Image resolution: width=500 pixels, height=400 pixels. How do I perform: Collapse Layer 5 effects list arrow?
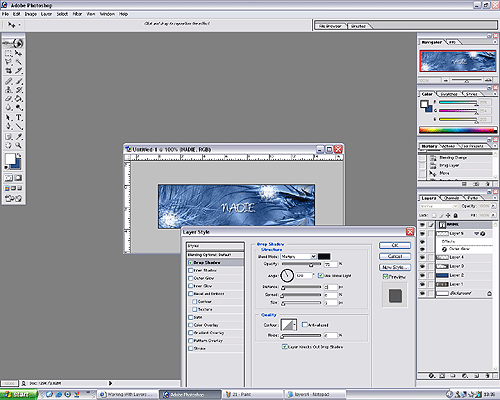tap(477, 233)
